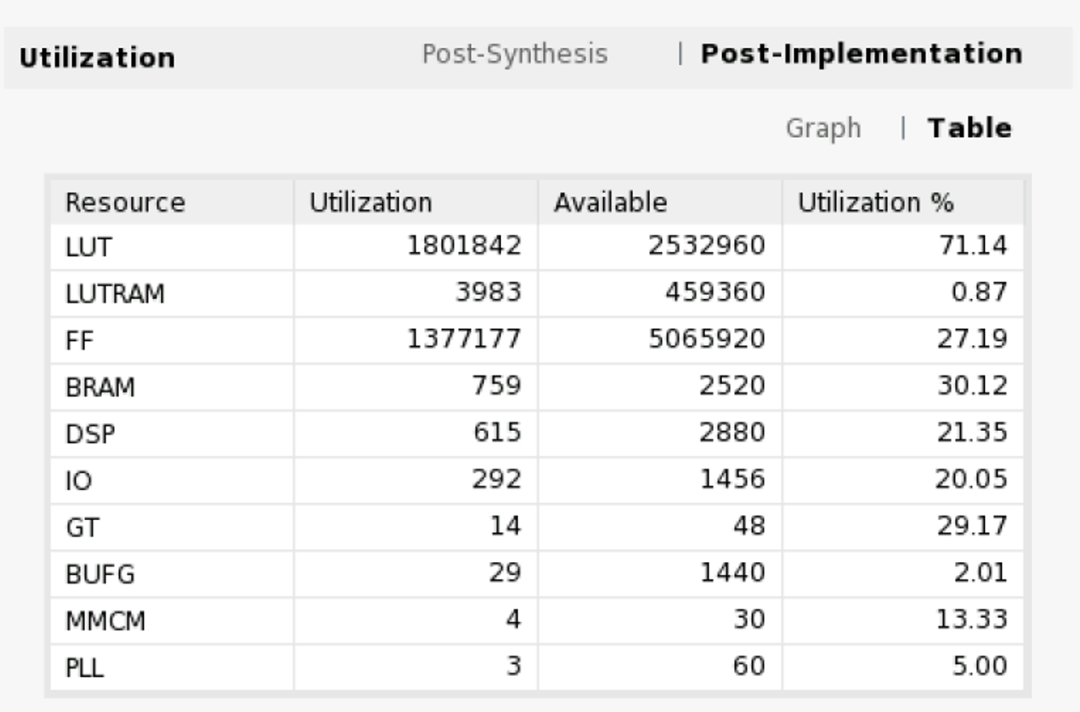Click the Utilization % column header
This screenshot has height=712, width=1080.
point(875,203)
